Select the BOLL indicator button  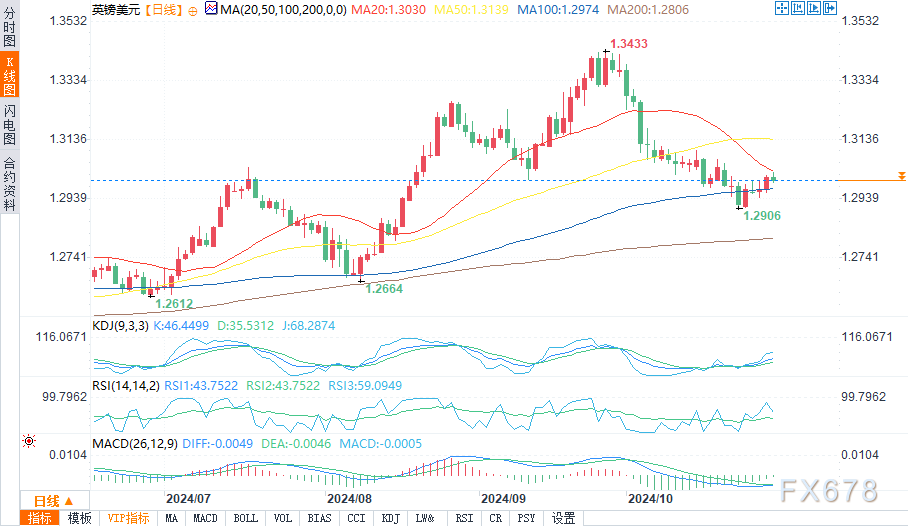(245, 517)
